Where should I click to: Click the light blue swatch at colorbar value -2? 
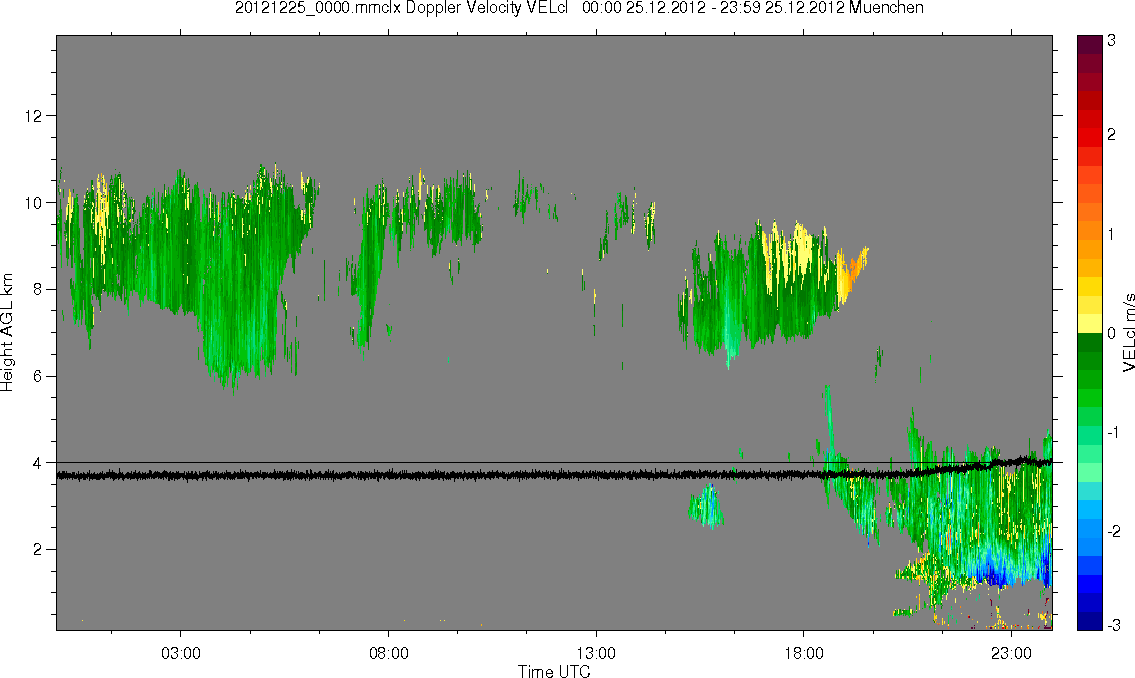click(1089, 530)
